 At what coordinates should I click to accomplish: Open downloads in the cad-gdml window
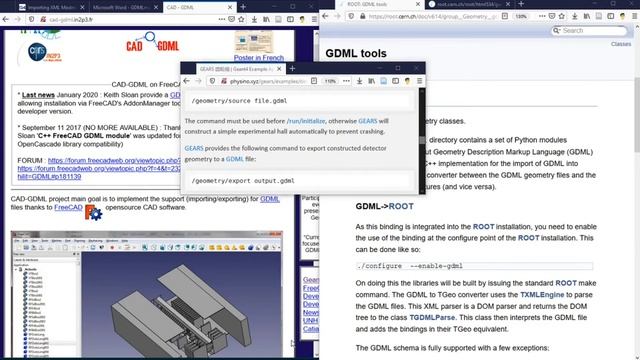(254, 19)
